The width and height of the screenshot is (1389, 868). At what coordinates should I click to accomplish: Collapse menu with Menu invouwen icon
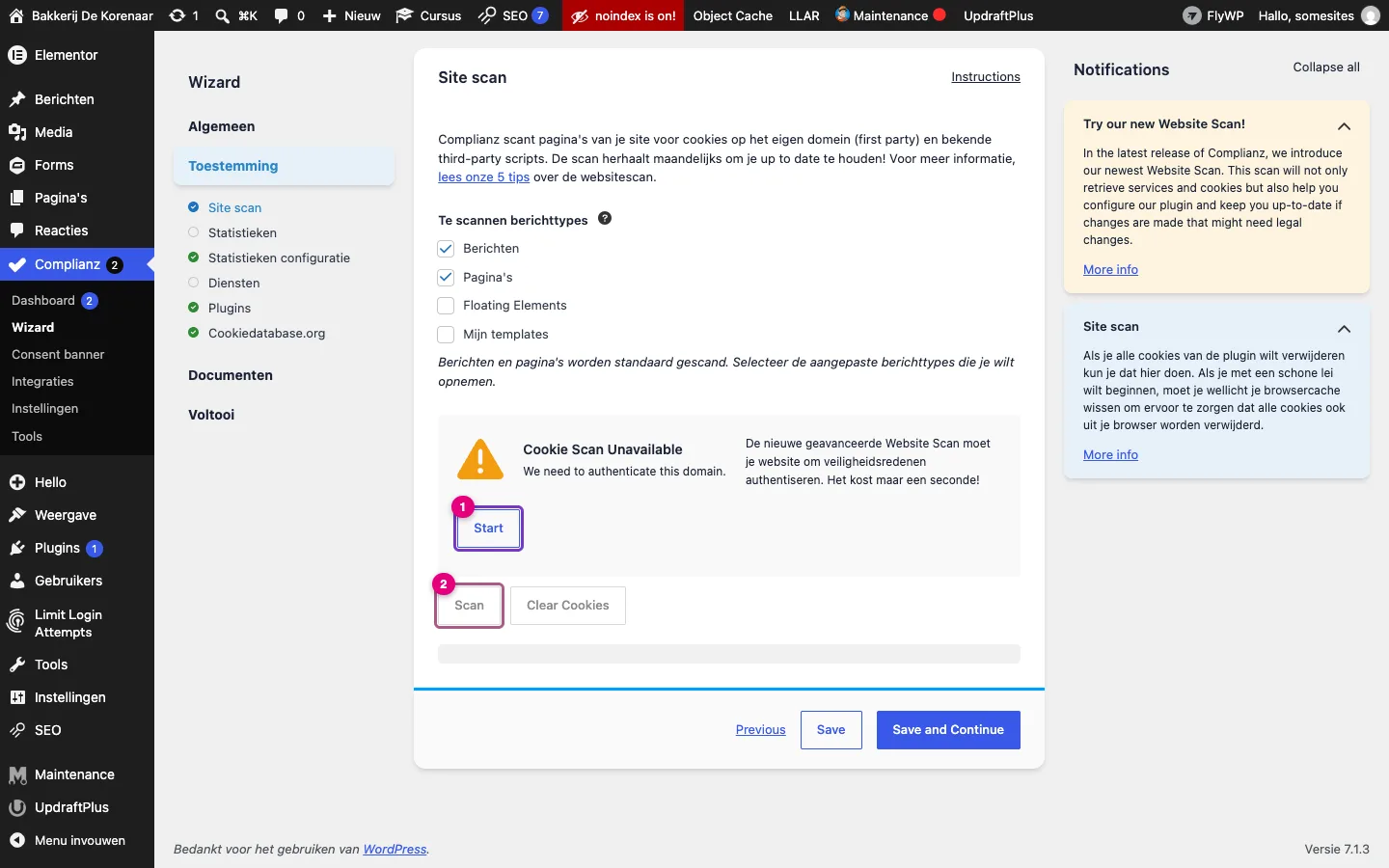pyautogui.click(x=17, y=840)
